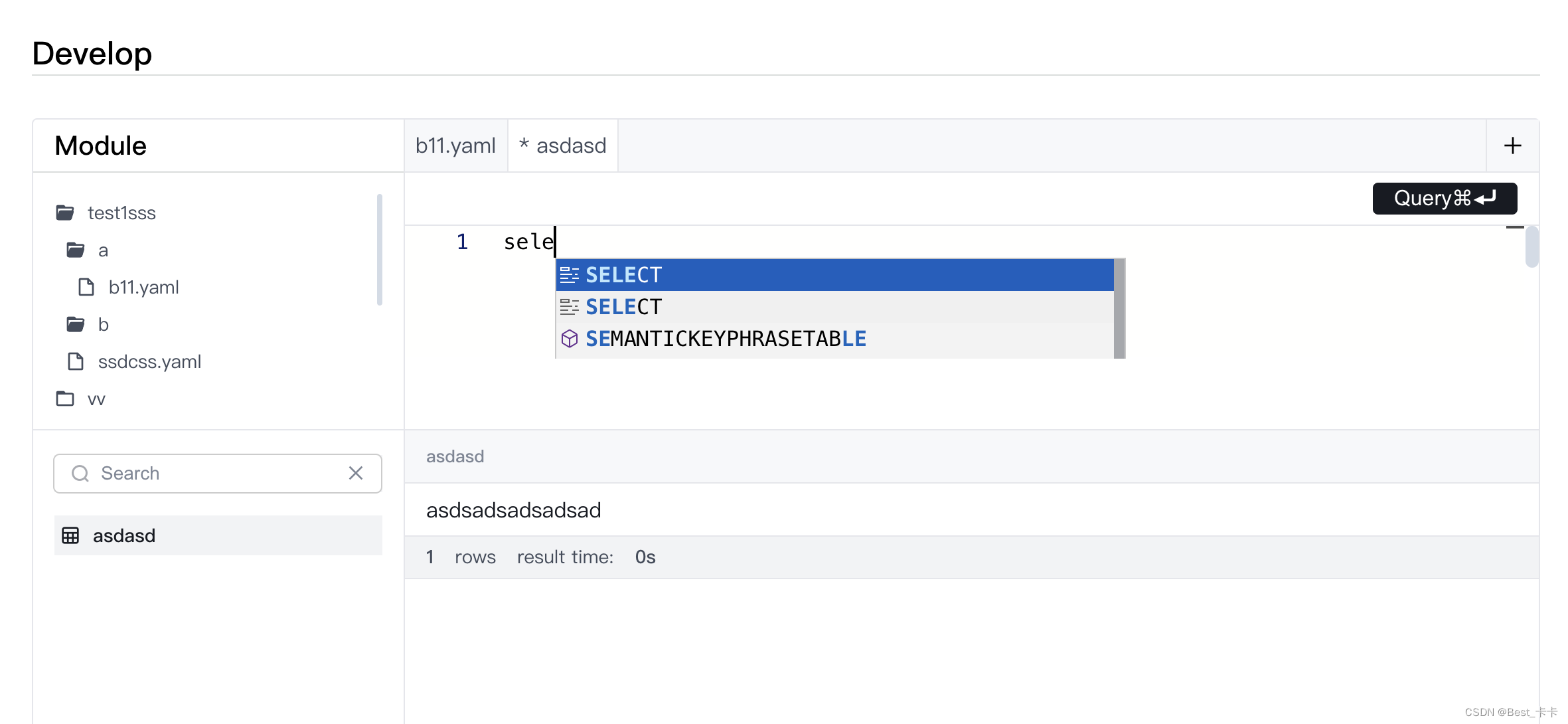The height and width of the screenshot is (724, 1568).
Task: Click the ssdcss.yaml file icon
Action: pyautogui.click(x=76, y=361)
